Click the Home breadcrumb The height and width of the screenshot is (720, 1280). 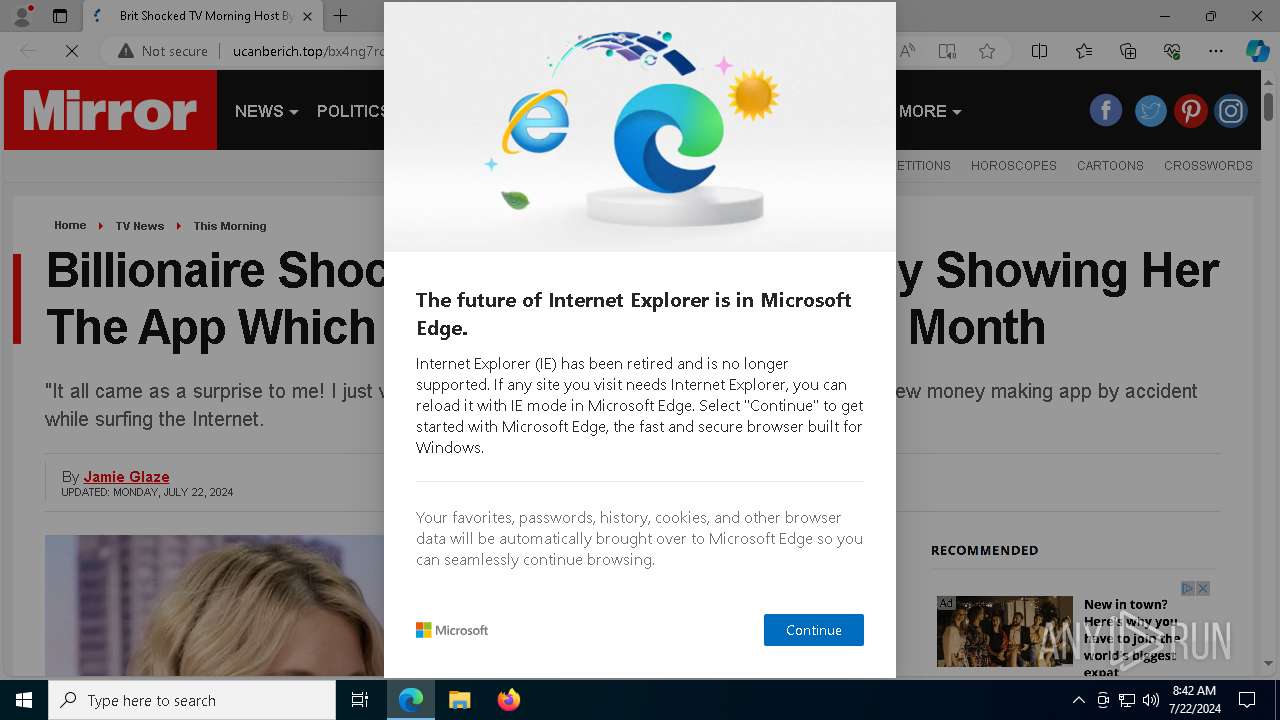70,226
